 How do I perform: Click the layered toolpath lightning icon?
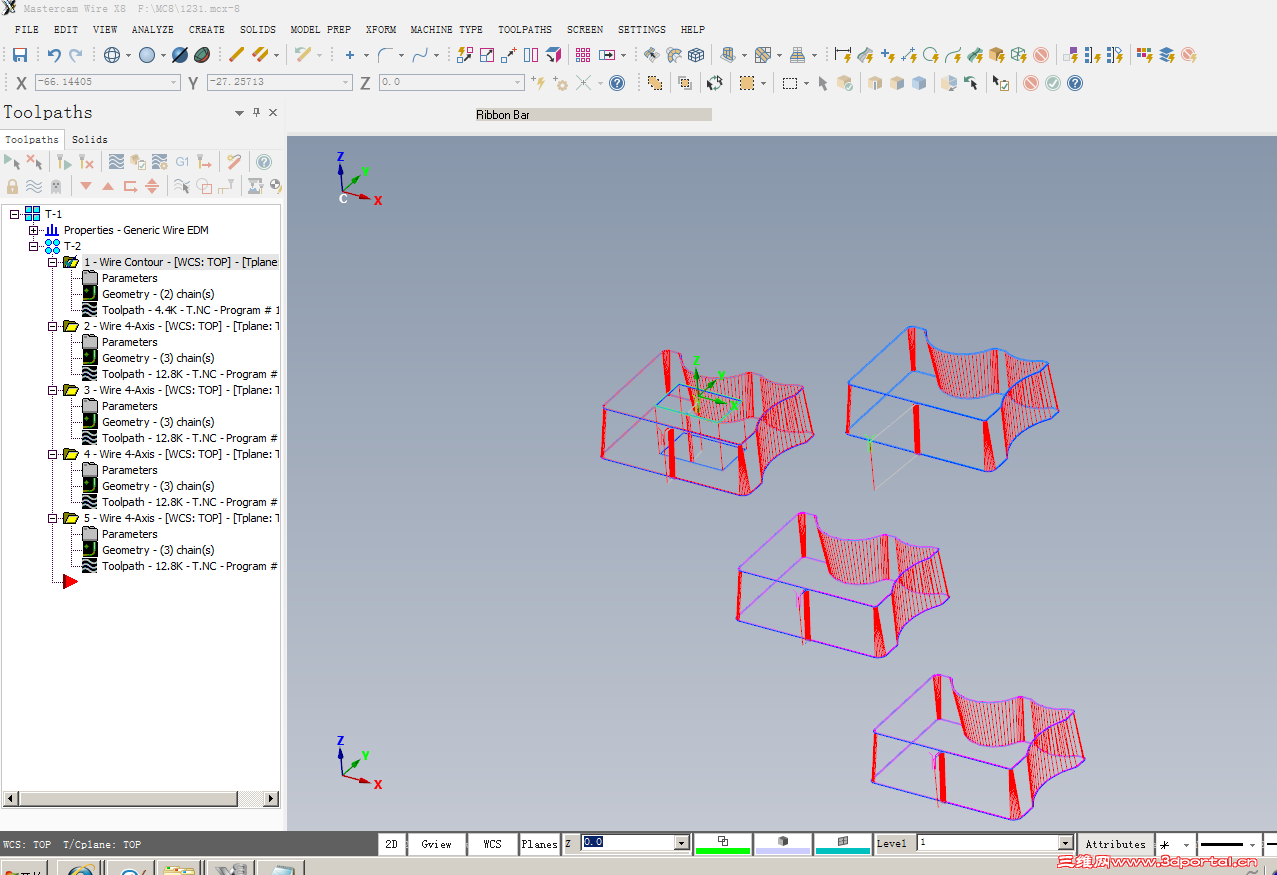(x=1167, y=55)
